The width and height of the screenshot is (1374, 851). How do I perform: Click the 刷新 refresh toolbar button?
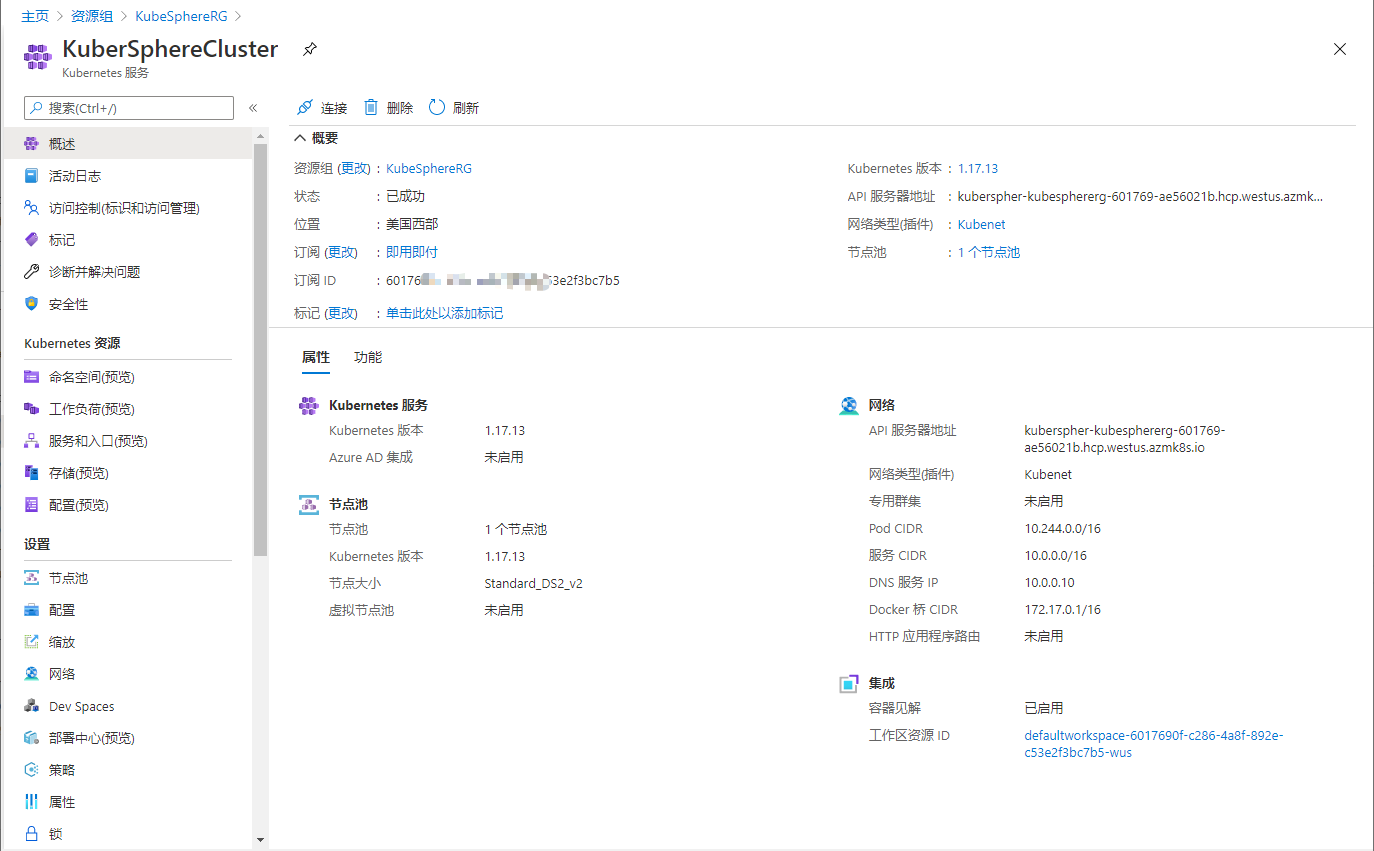tap(454, 108)
